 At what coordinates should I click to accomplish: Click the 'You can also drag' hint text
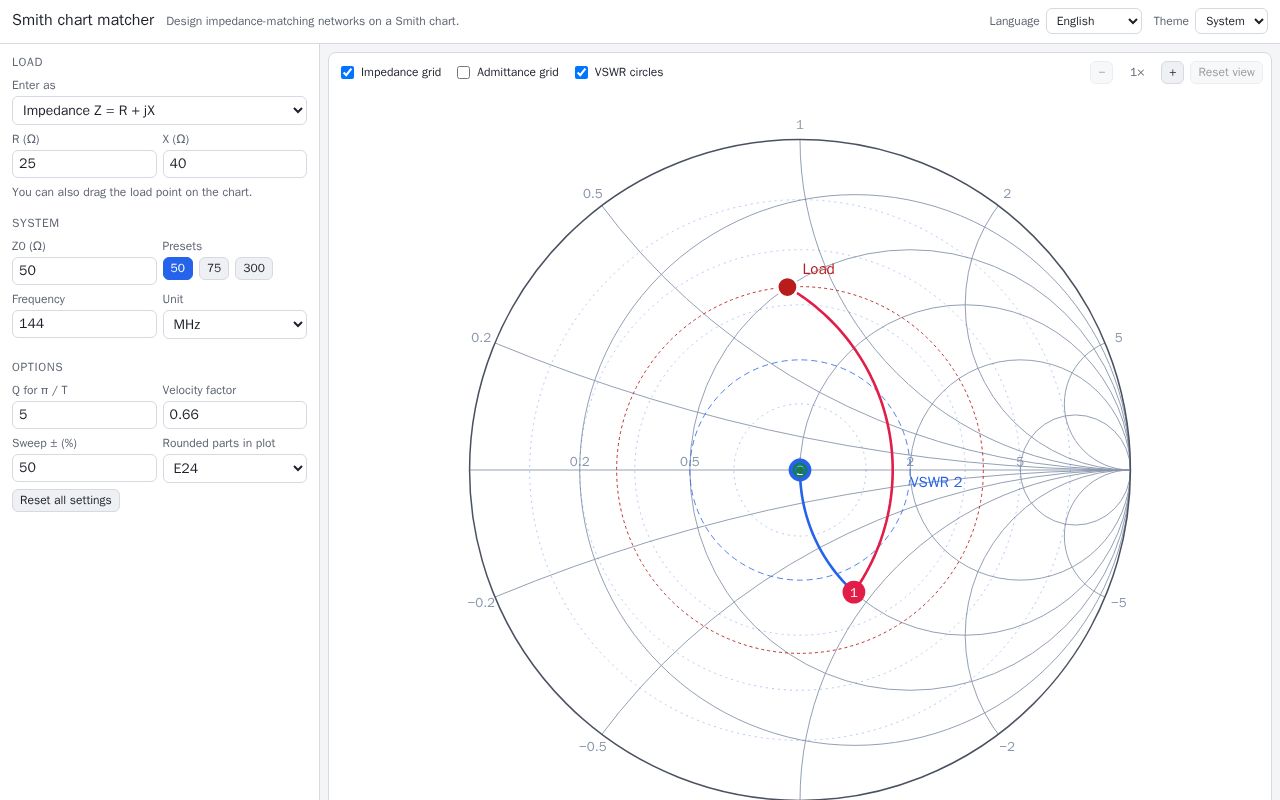[x=132, y=192]
